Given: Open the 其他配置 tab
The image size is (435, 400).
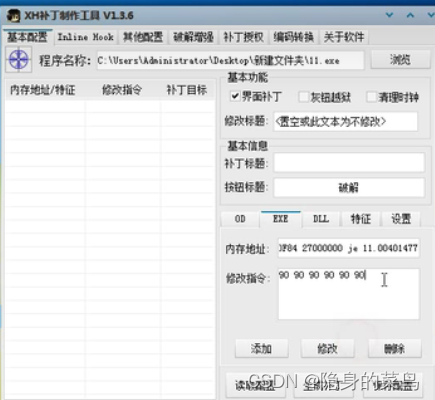Looking at the screenshot, I should (x=143, y=37).
